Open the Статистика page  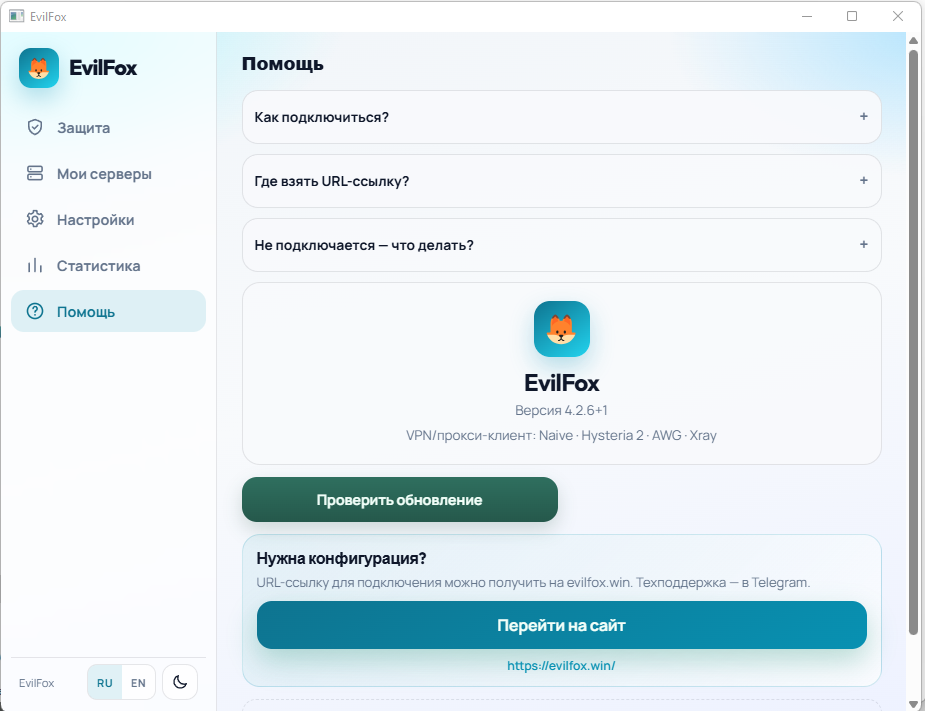pos(109,266)
